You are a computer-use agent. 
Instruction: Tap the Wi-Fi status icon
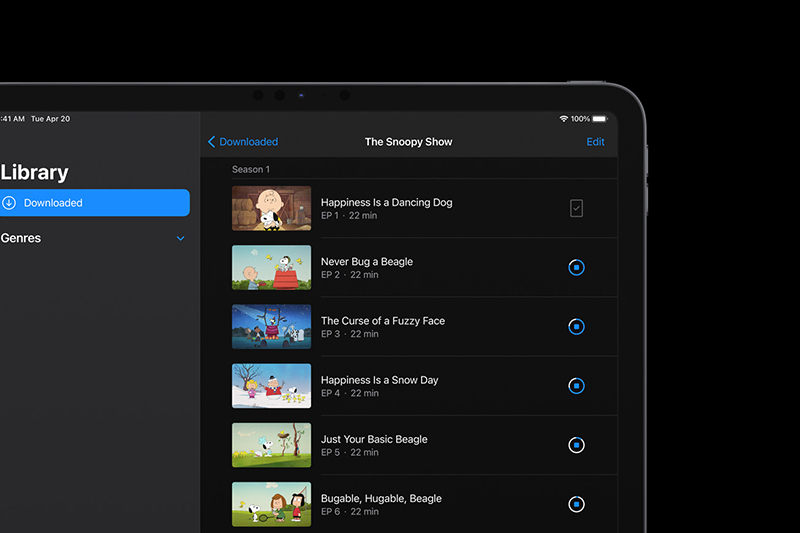point(564,119)
